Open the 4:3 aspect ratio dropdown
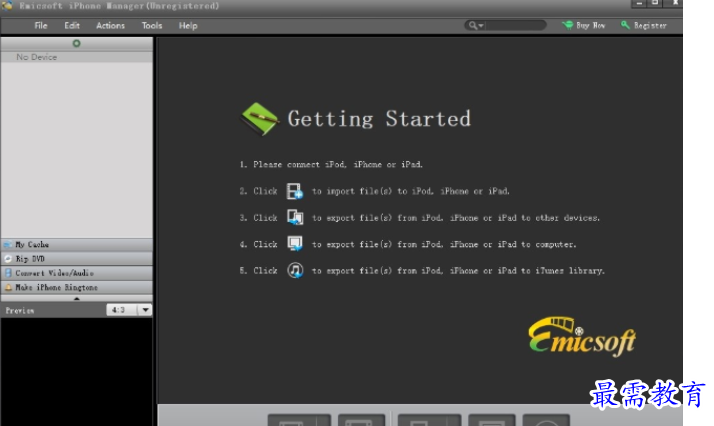 click(x=129, y=310)
